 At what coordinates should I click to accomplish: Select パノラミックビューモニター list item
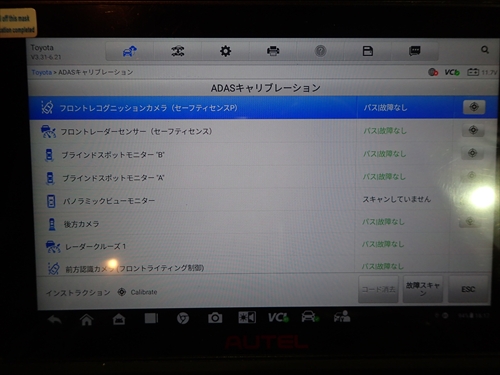coord(260,200)
